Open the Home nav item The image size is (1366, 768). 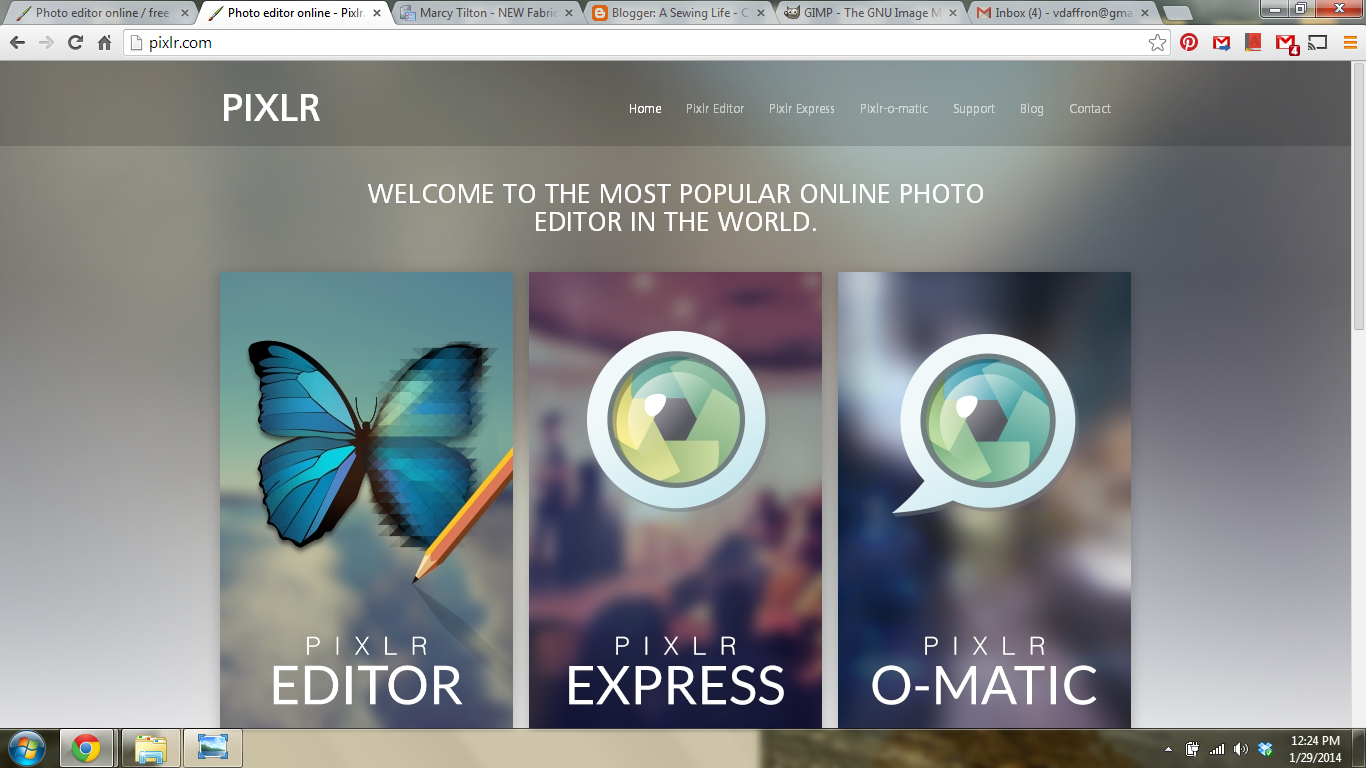(x=645, y=109)
